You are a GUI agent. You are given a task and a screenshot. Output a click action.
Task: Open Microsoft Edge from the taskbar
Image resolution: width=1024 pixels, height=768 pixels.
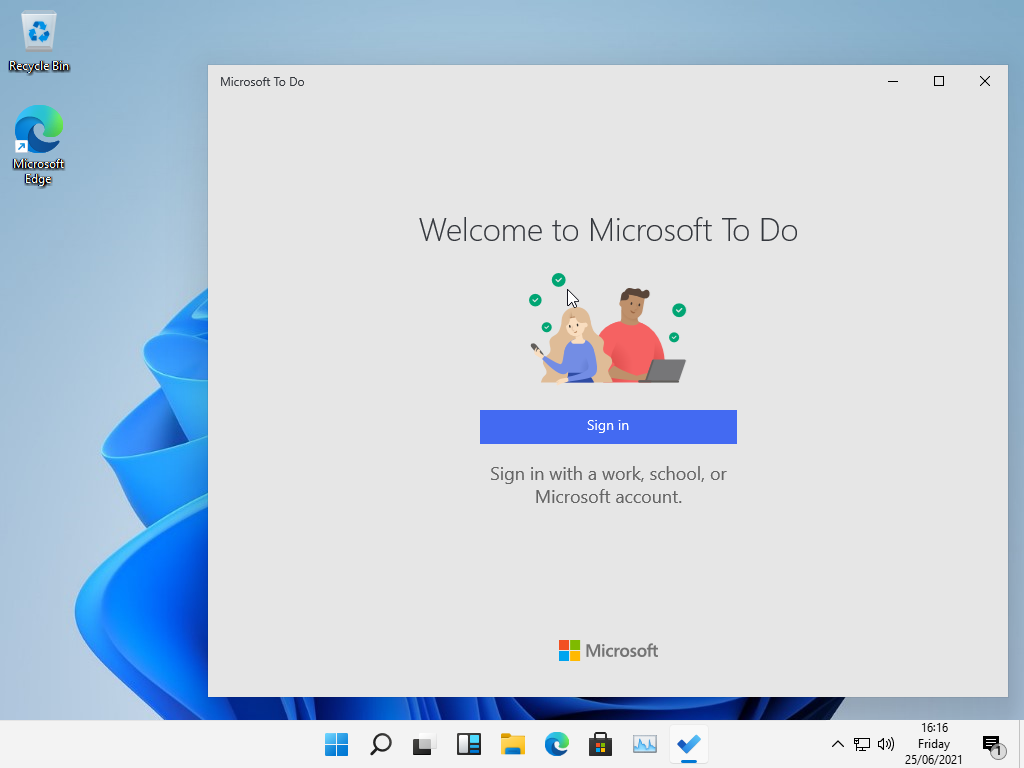click(x=557, y=744)
